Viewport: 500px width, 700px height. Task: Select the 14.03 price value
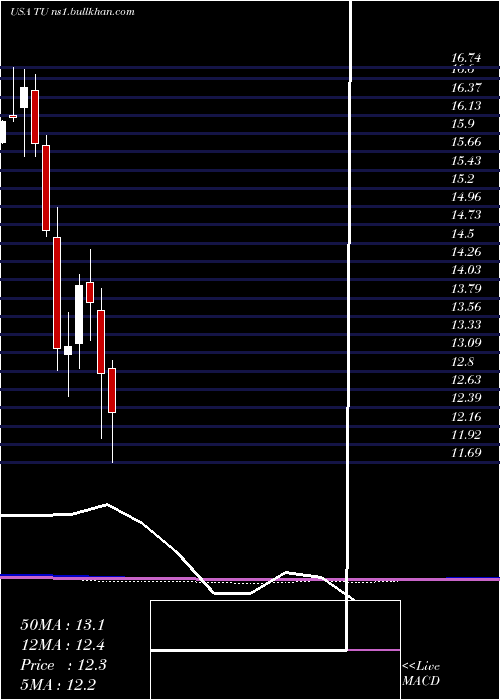point(466,270)
